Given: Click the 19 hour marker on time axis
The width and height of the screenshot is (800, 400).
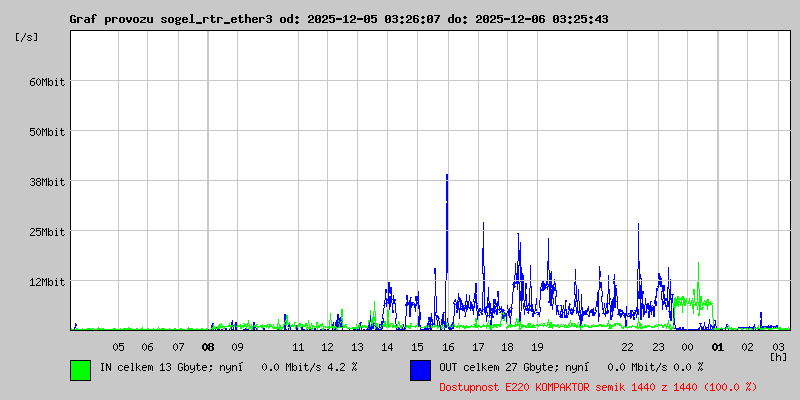Looking at the screenshot, I should [x=537, y=347].
